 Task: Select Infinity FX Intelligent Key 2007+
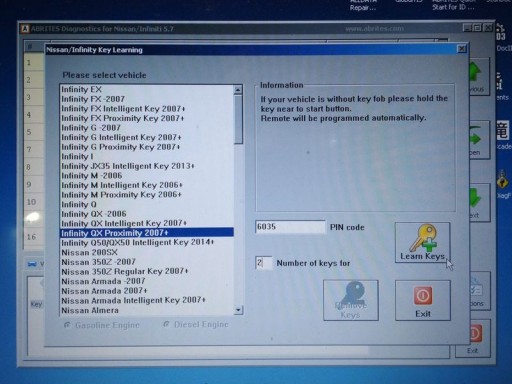click(147, 109)
